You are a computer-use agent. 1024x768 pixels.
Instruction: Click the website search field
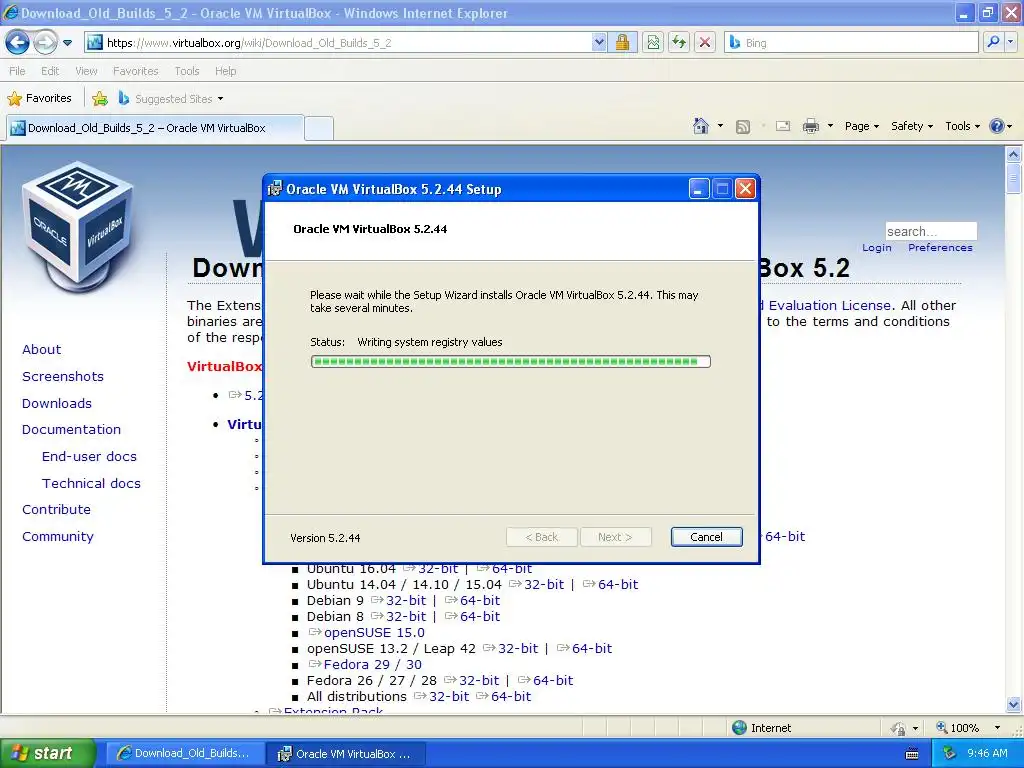pos(931,231)
